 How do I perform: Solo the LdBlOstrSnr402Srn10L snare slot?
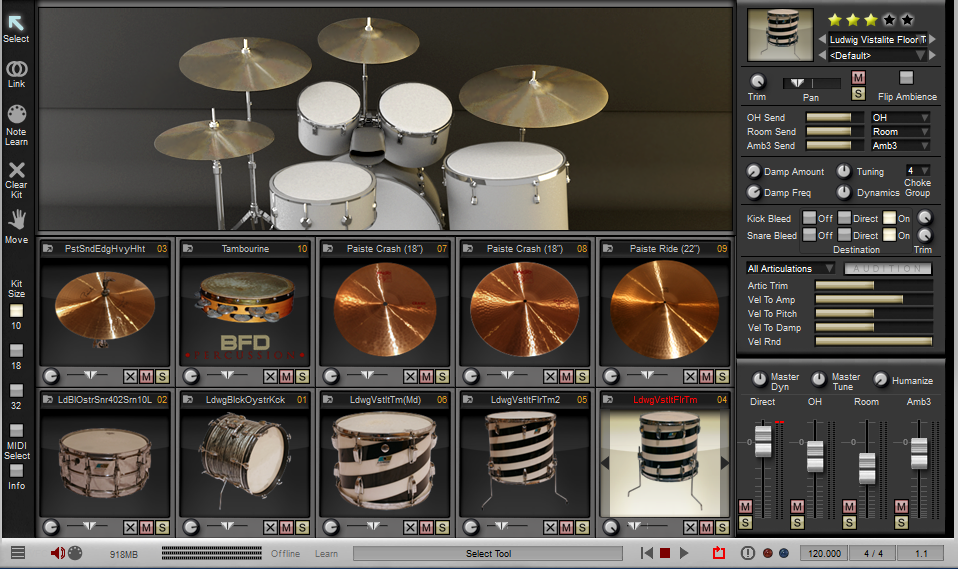click(x=162, y=527)
